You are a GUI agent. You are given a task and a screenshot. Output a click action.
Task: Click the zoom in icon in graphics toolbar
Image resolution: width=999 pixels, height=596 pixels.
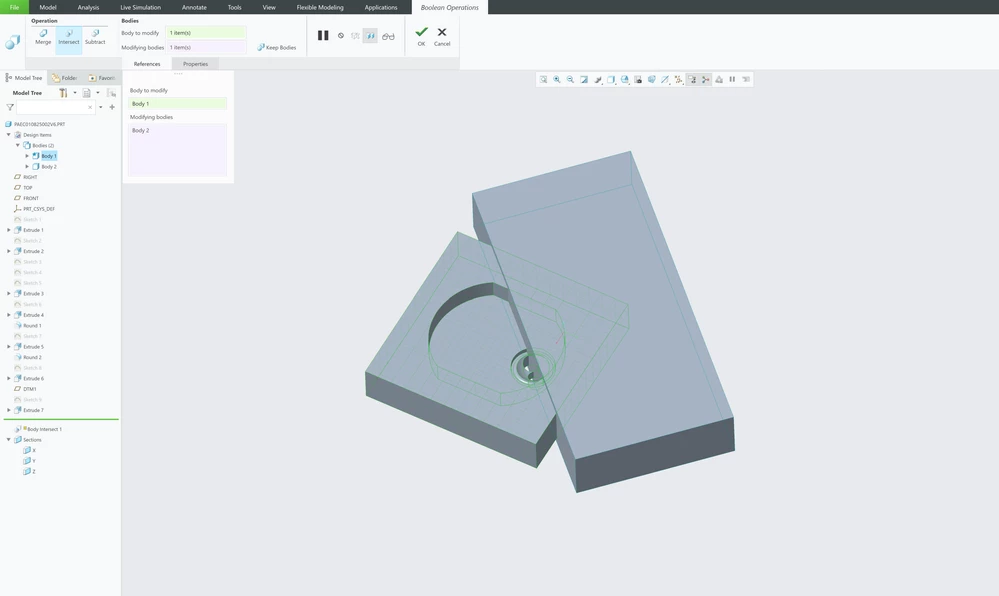tap(557, 80)
